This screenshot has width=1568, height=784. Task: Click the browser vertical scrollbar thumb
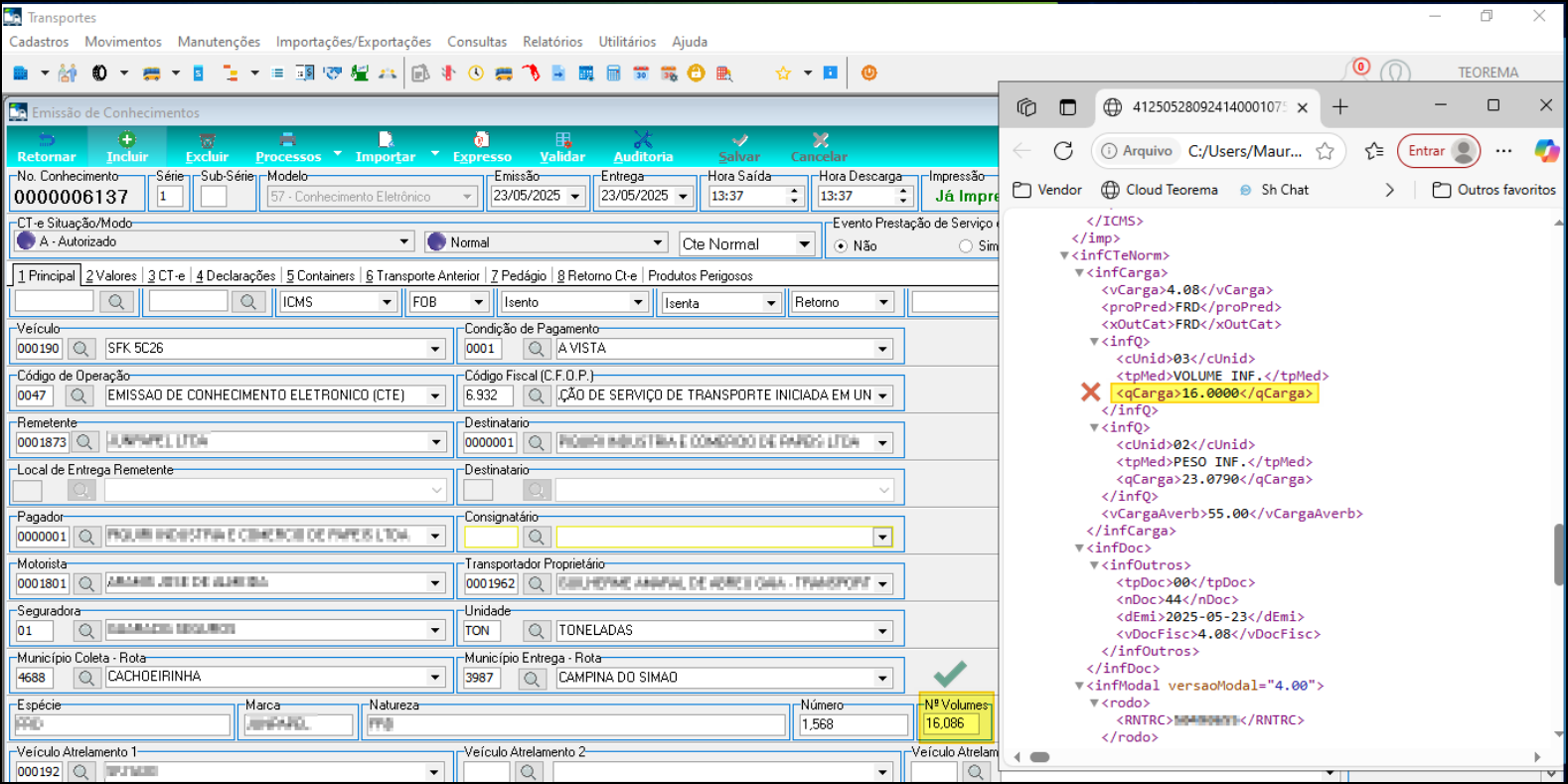(1559, 554)
